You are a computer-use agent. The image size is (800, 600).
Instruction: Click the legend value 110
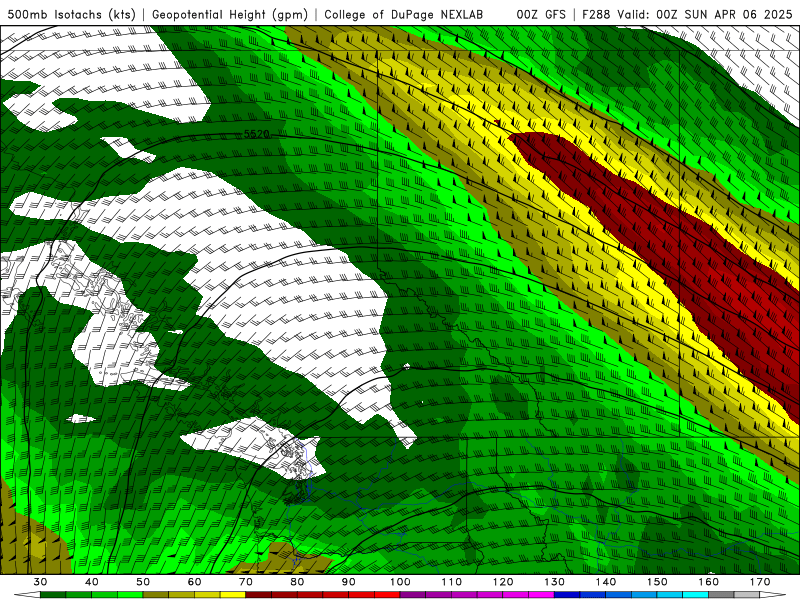coord(452,582)
